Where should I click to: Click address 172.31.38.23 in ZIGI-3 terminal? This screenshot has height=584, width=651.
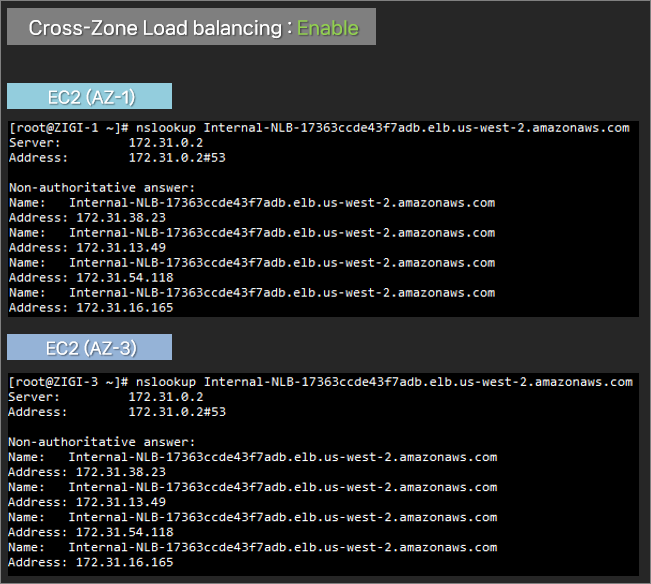pyautogui.click(x=87, y=472)
